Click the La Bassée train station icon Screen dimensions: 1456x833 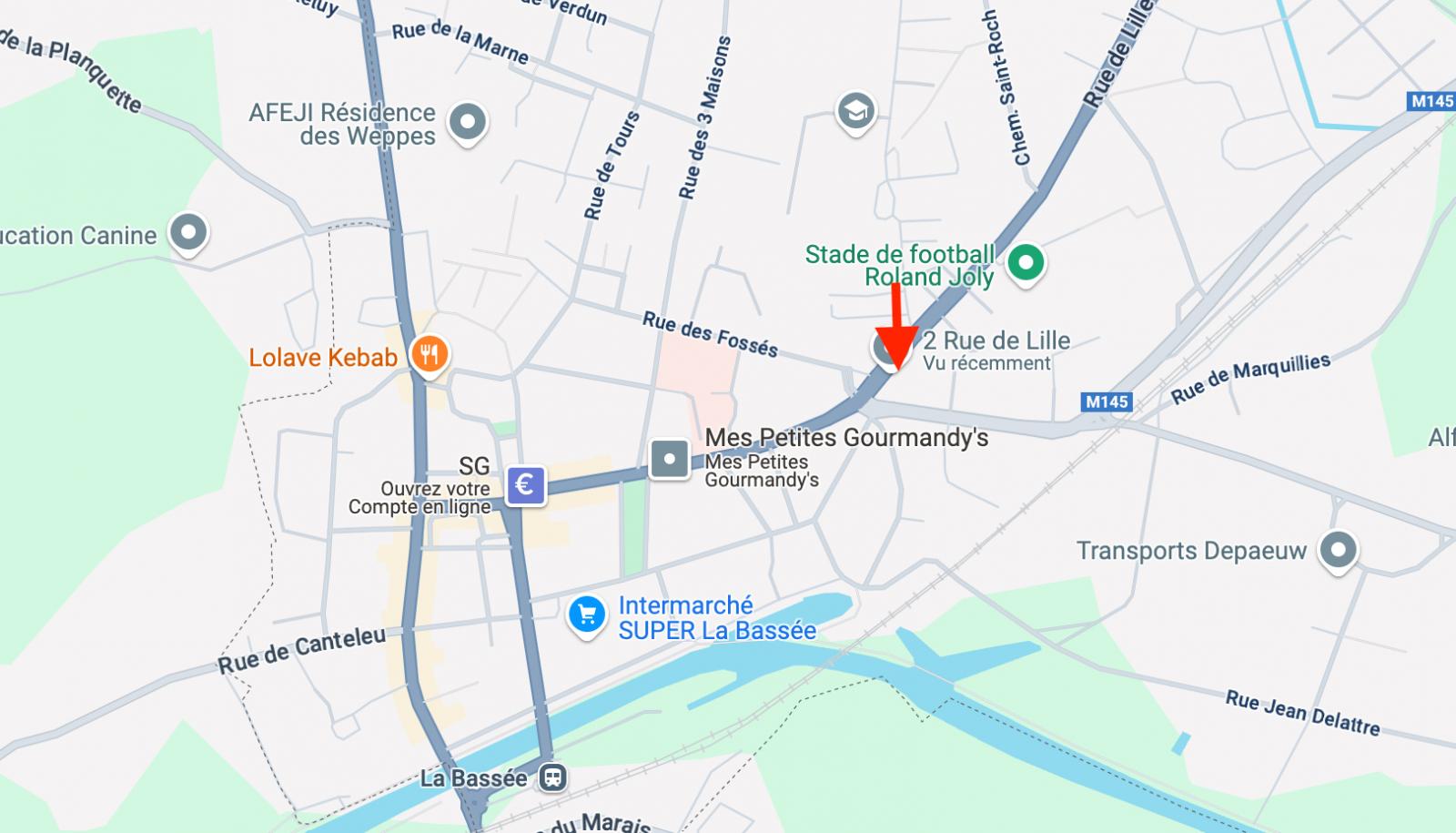point(552,778)
